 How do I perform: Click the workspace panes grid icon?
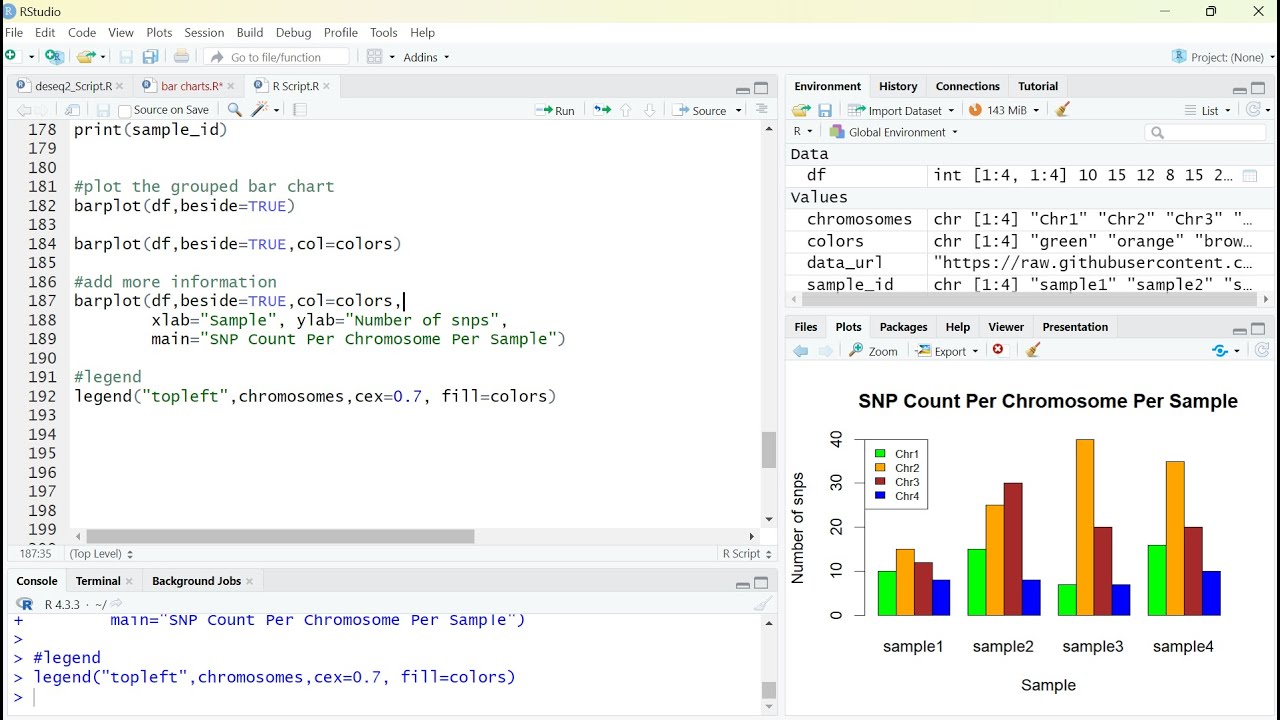pos(375,57)
